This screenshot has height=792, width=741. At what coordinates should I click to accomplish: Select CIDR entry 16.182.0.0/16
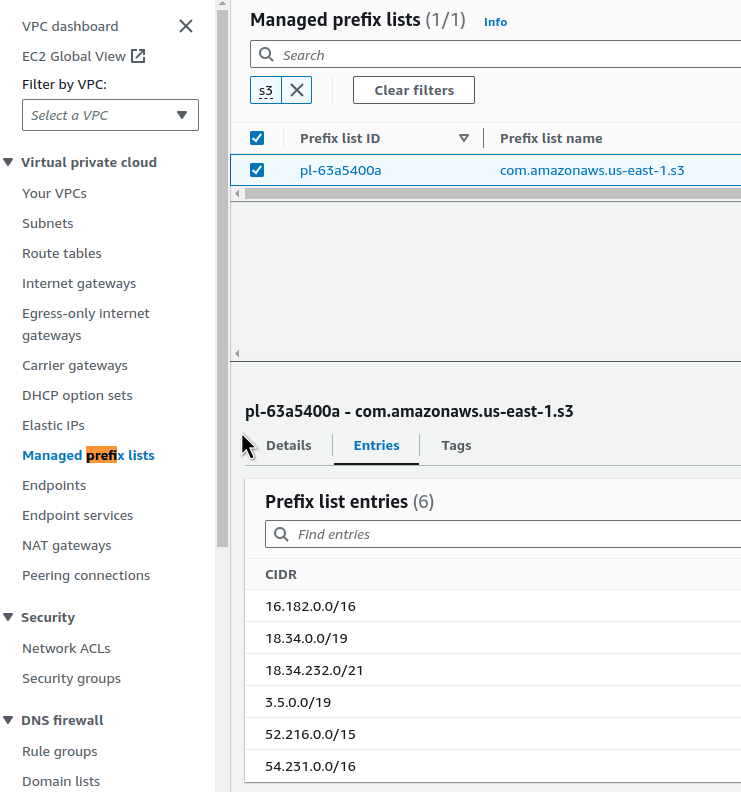point(310,607)
